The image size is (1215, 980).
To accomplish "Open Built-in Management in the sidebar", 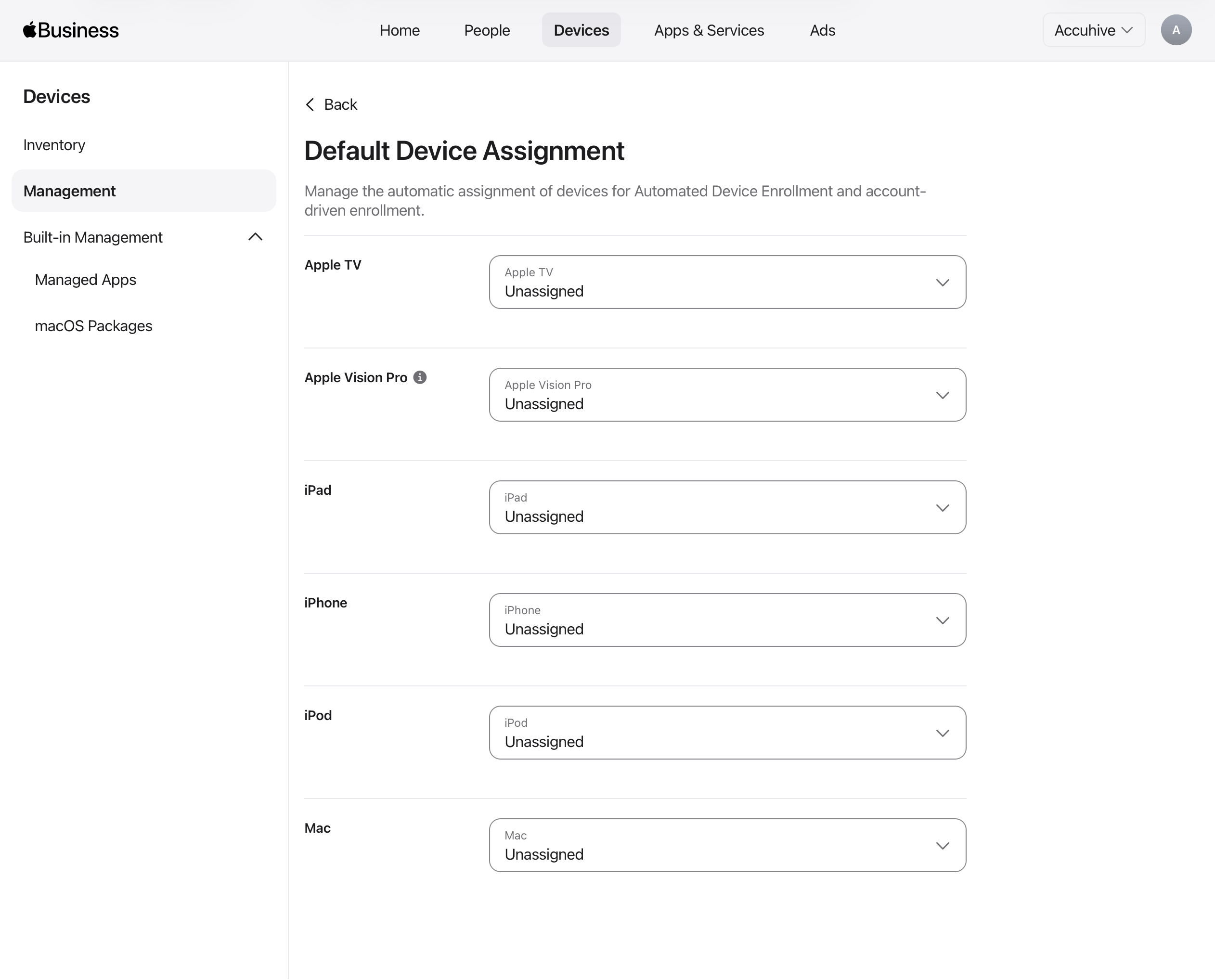I will point(144,237).
